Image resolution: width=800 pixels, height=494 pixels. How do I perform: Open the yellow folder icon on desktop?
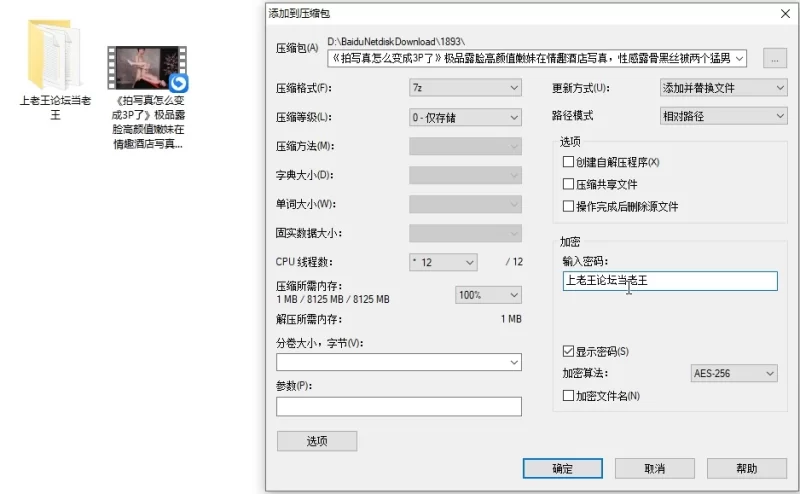coord(55,55)
